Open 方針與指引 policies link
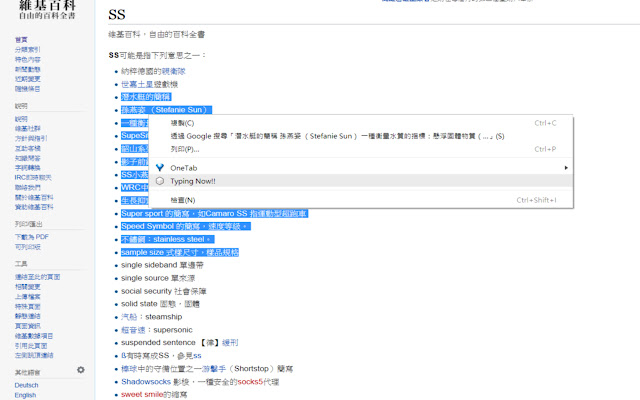Image resolution: width=640 pixels, height=400 pixels. 31,138
